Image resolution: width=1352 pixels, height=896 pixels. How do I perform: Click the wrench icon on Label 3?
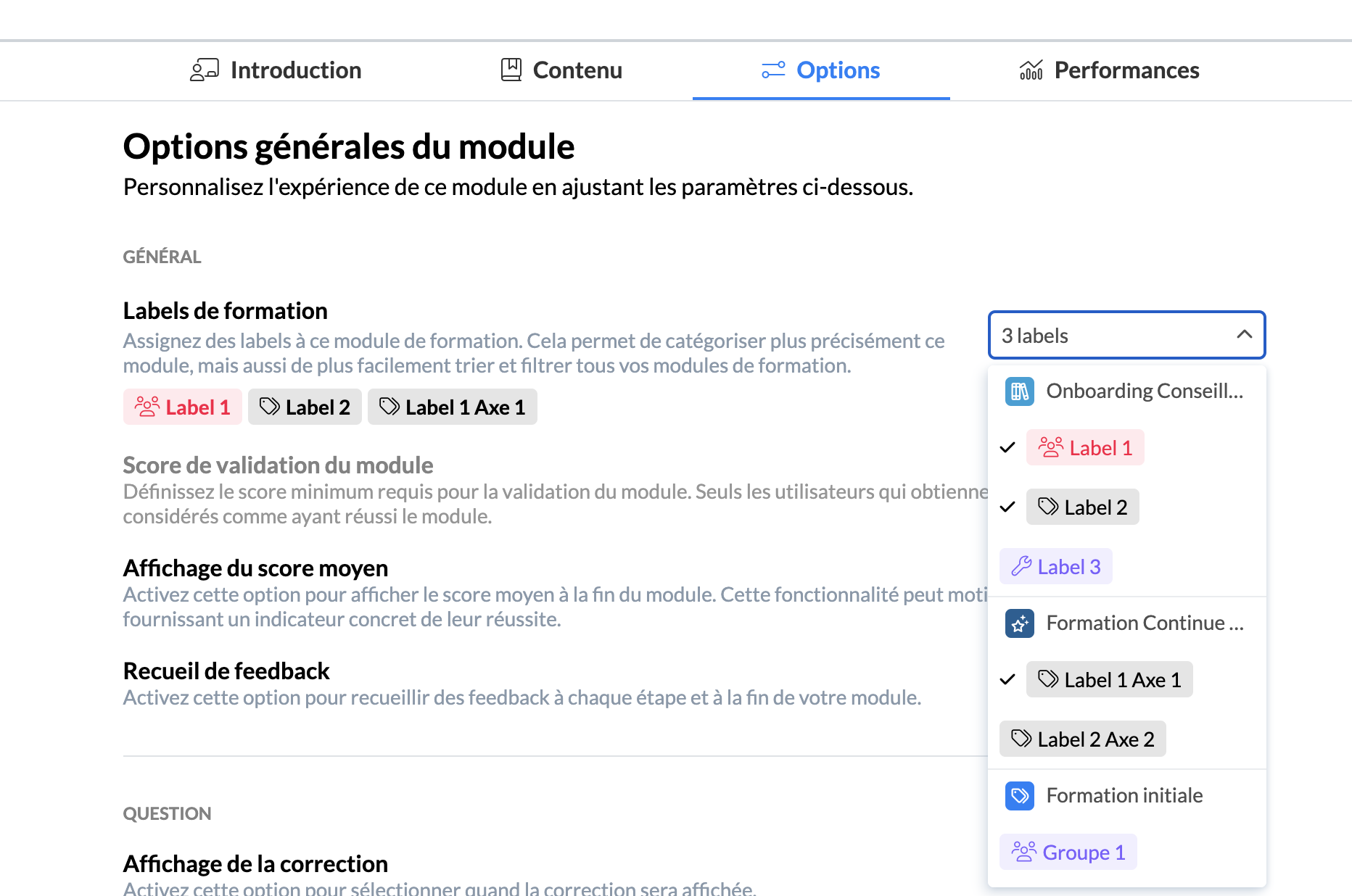1021,566
